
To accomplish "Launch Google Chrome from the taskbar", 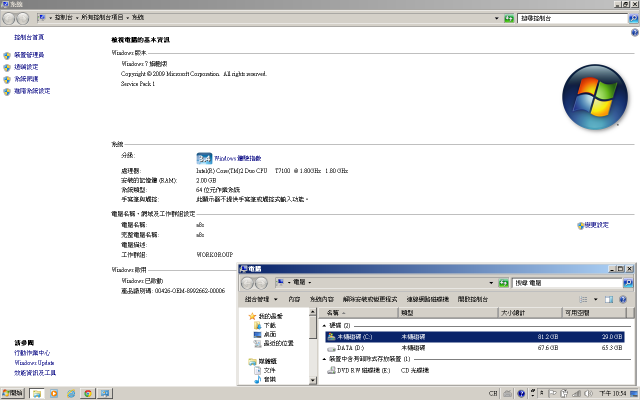I will click(x=88, y=393).
